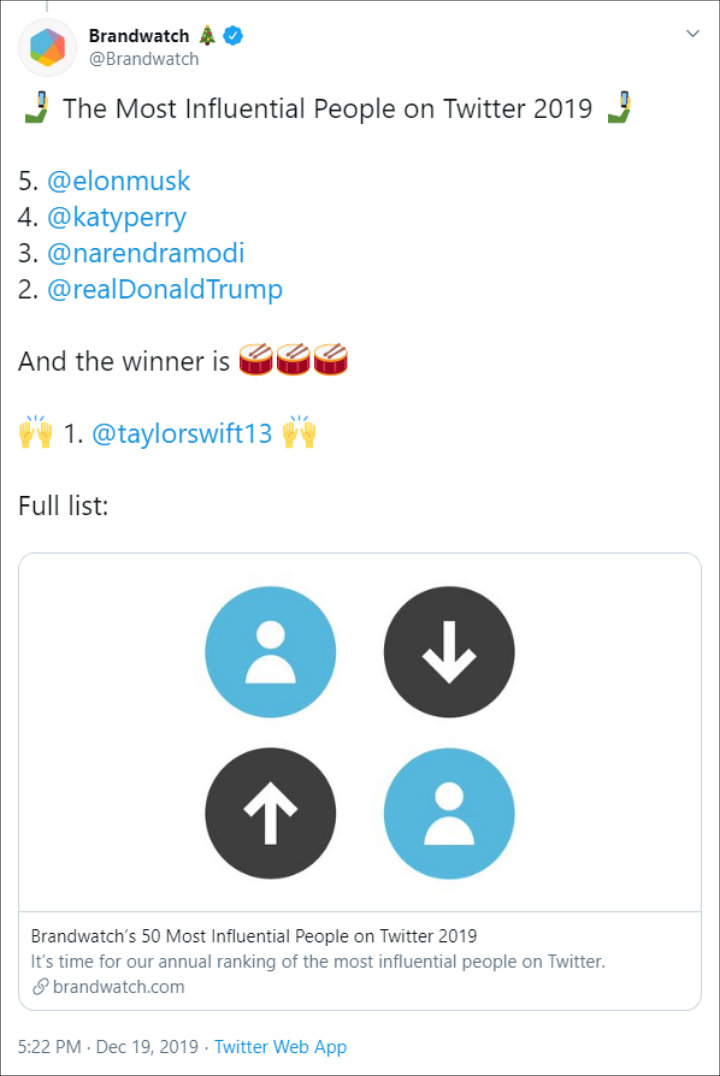Open the @katyperry mention link
The image size is (720, 1076).
116,217
